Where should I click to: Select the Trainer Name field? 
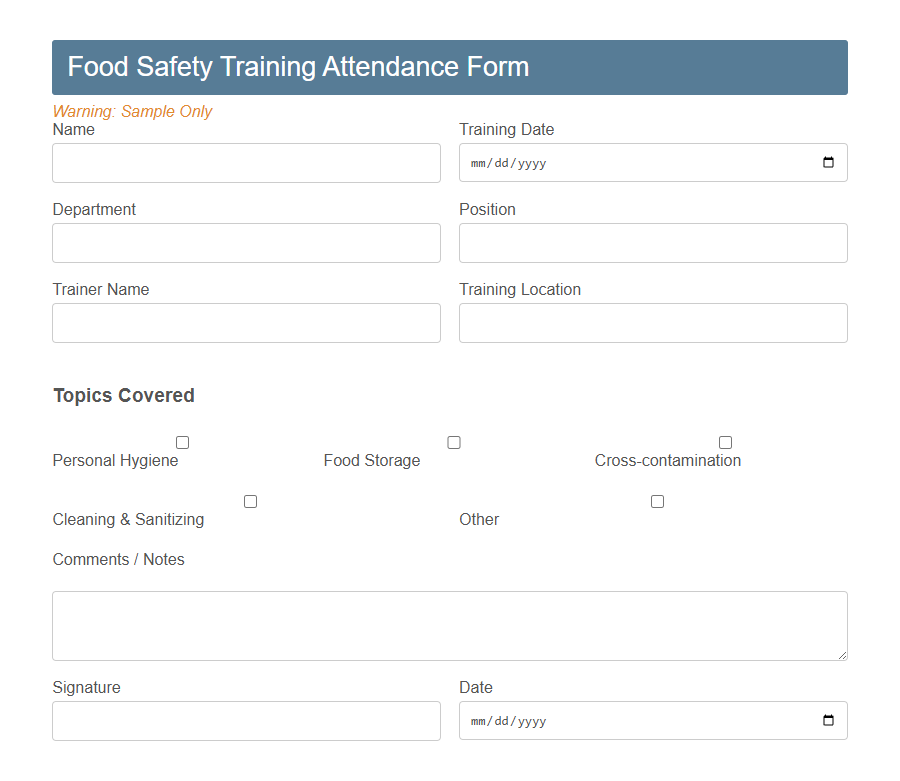tap(246, 323)
